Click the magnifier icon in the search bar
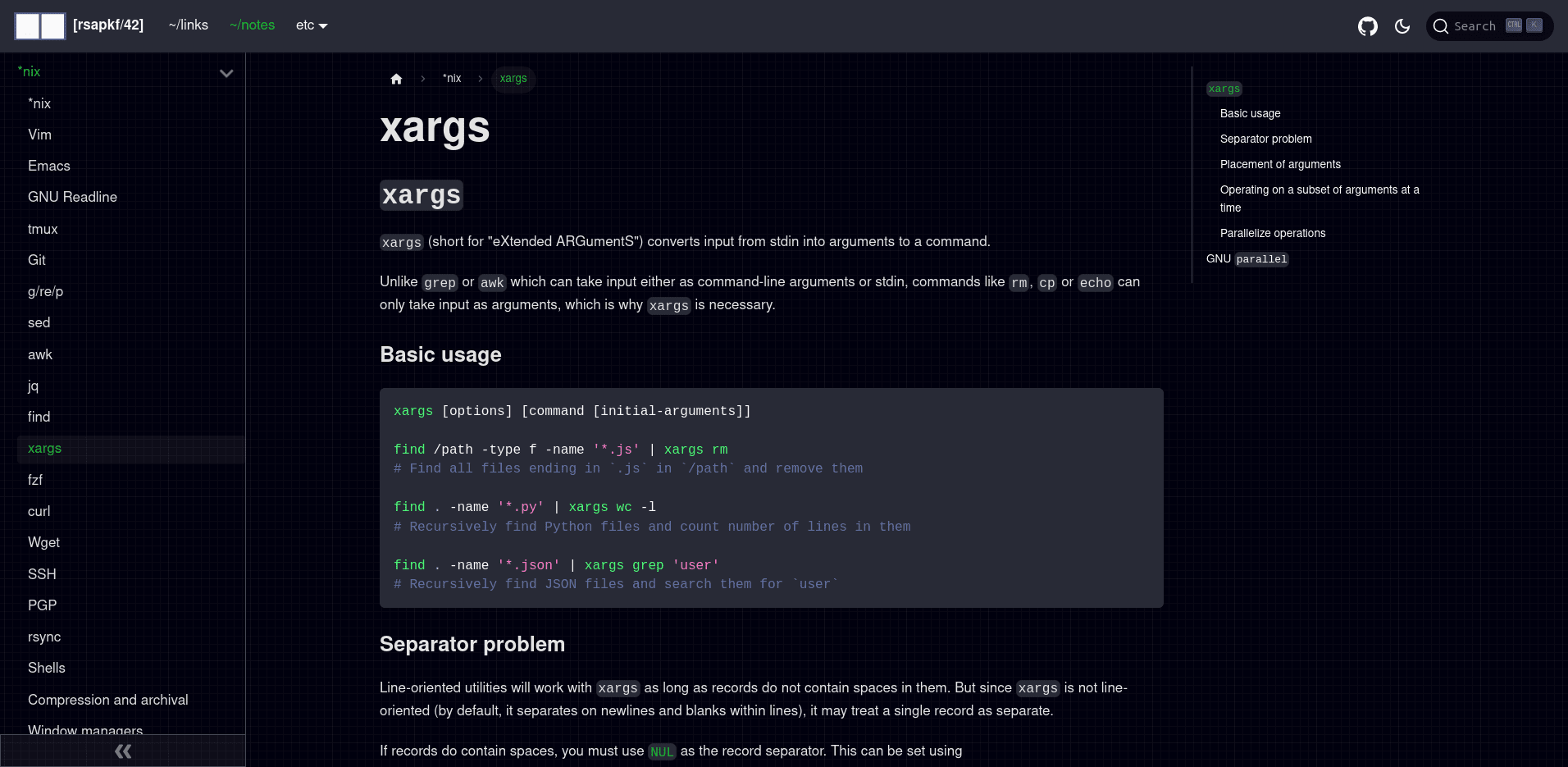 click(x=1441, y=25)
